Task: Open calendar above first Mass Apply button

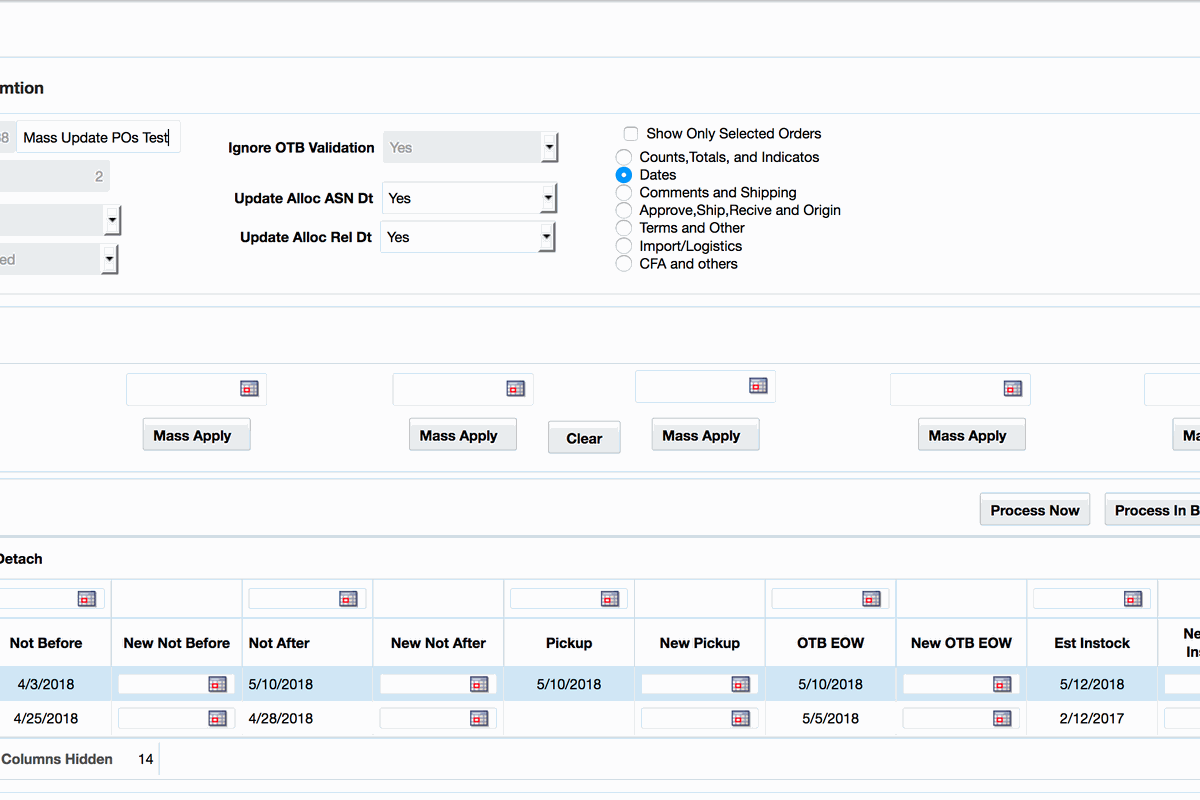Action: tap(249, 388)
